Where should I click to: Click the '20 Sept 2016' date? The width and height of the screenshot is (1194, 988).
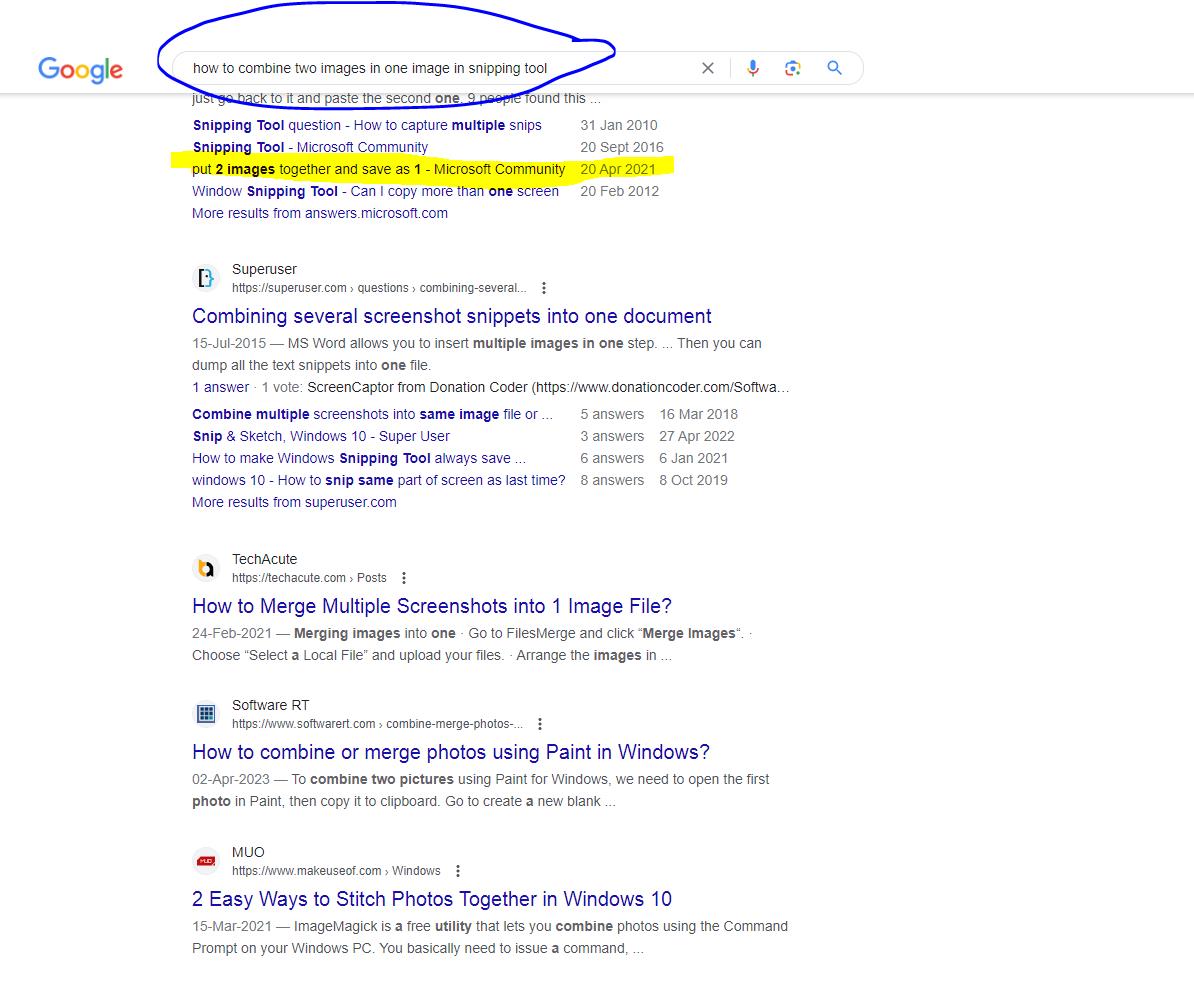(621, 147)
